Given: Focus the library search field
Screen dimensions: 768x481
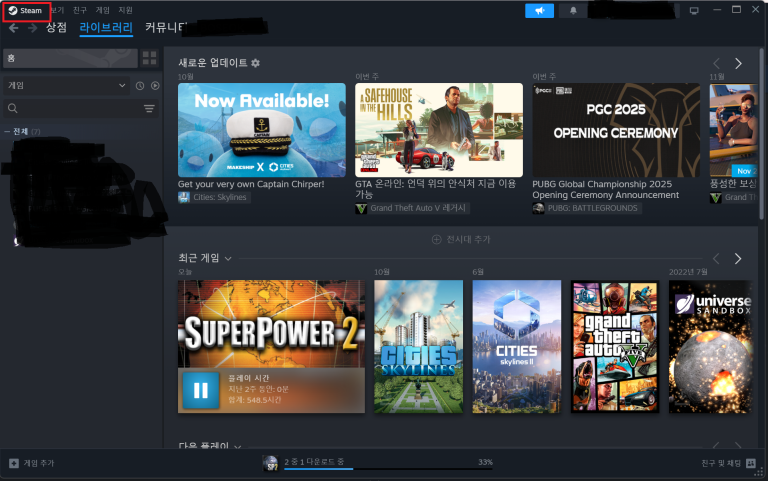Looking at the screenshot, I should click(x=72, y=108).
